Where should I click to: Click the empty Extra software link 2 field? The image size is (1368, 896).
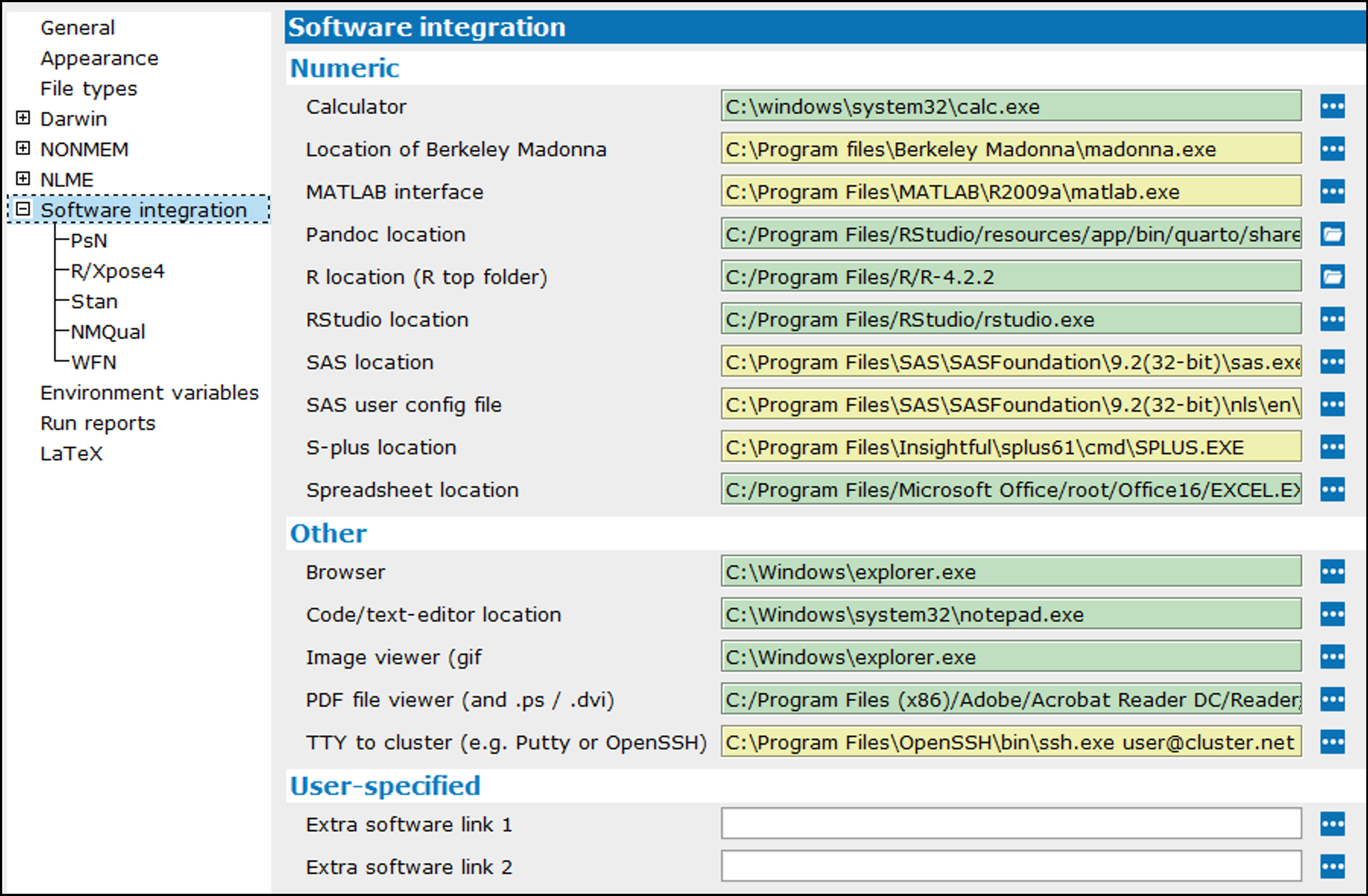pyautogui.click(x=1011, y=867)
